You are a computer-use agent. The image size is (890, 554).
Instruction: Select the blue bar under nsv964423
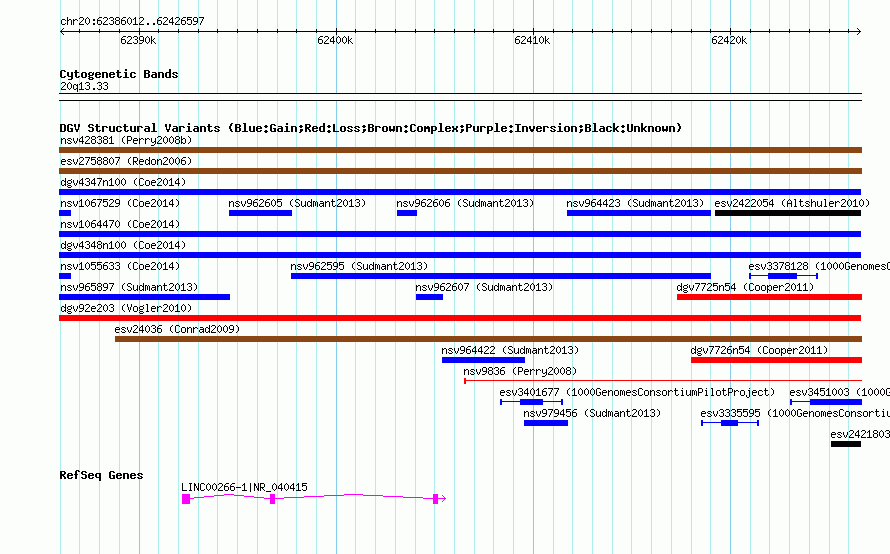[x=639, y=213]
